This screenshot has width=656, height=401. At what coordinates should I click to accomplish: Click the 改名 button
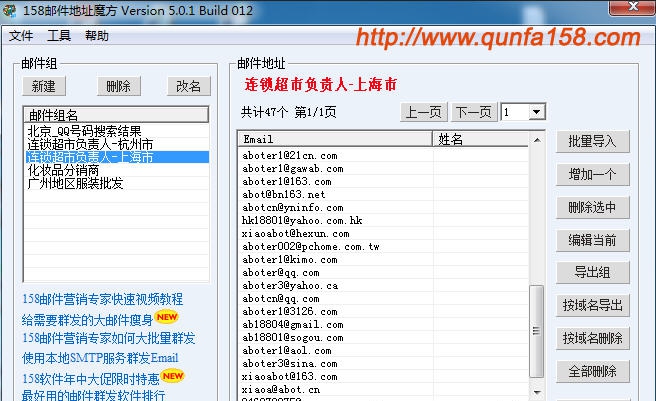(x=189, y=86)
